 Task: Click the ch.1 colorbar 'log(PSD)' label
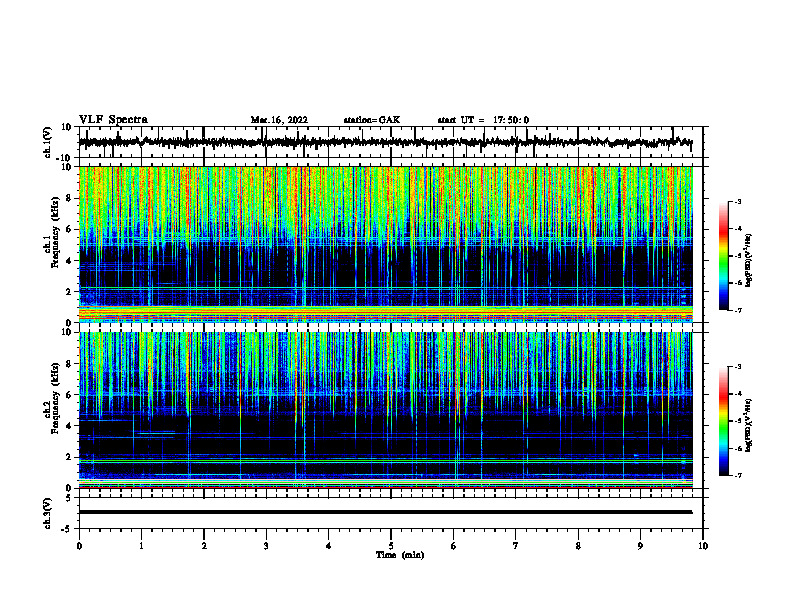point(749,261)
